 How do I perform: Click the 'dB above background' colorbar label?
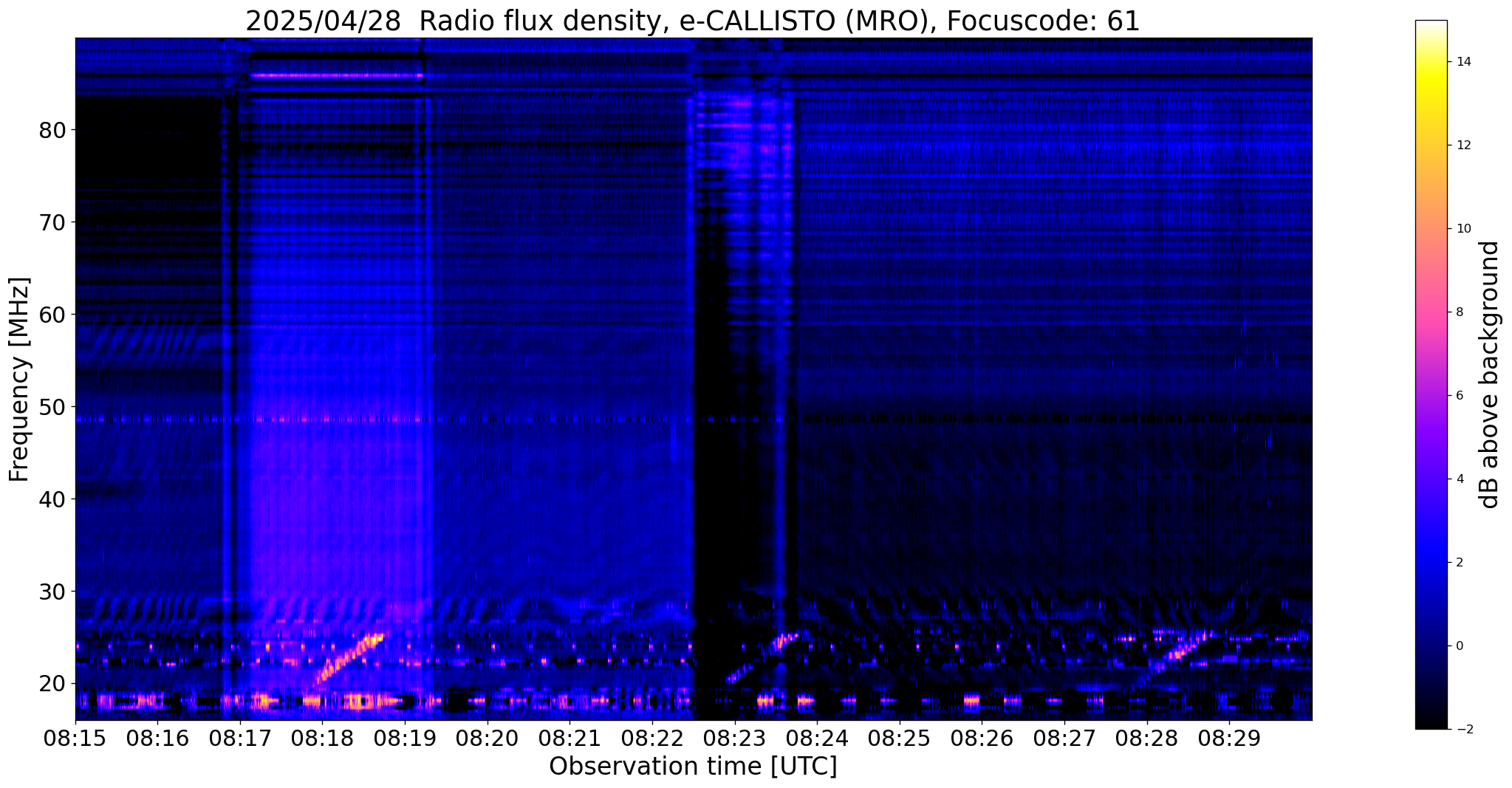tap(1490, 374)
